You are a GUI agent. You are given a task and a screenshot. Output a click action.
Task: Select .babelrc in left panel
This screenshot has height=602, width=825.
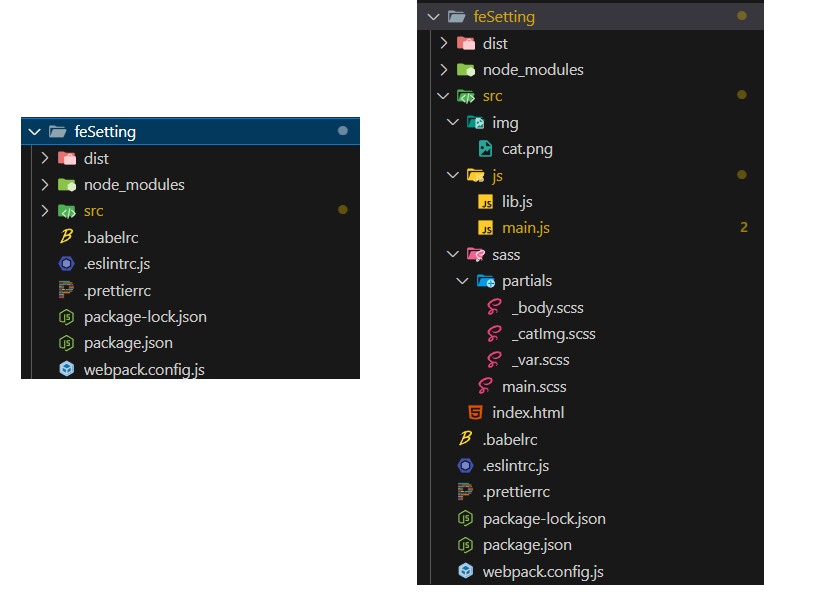(111, 238)
